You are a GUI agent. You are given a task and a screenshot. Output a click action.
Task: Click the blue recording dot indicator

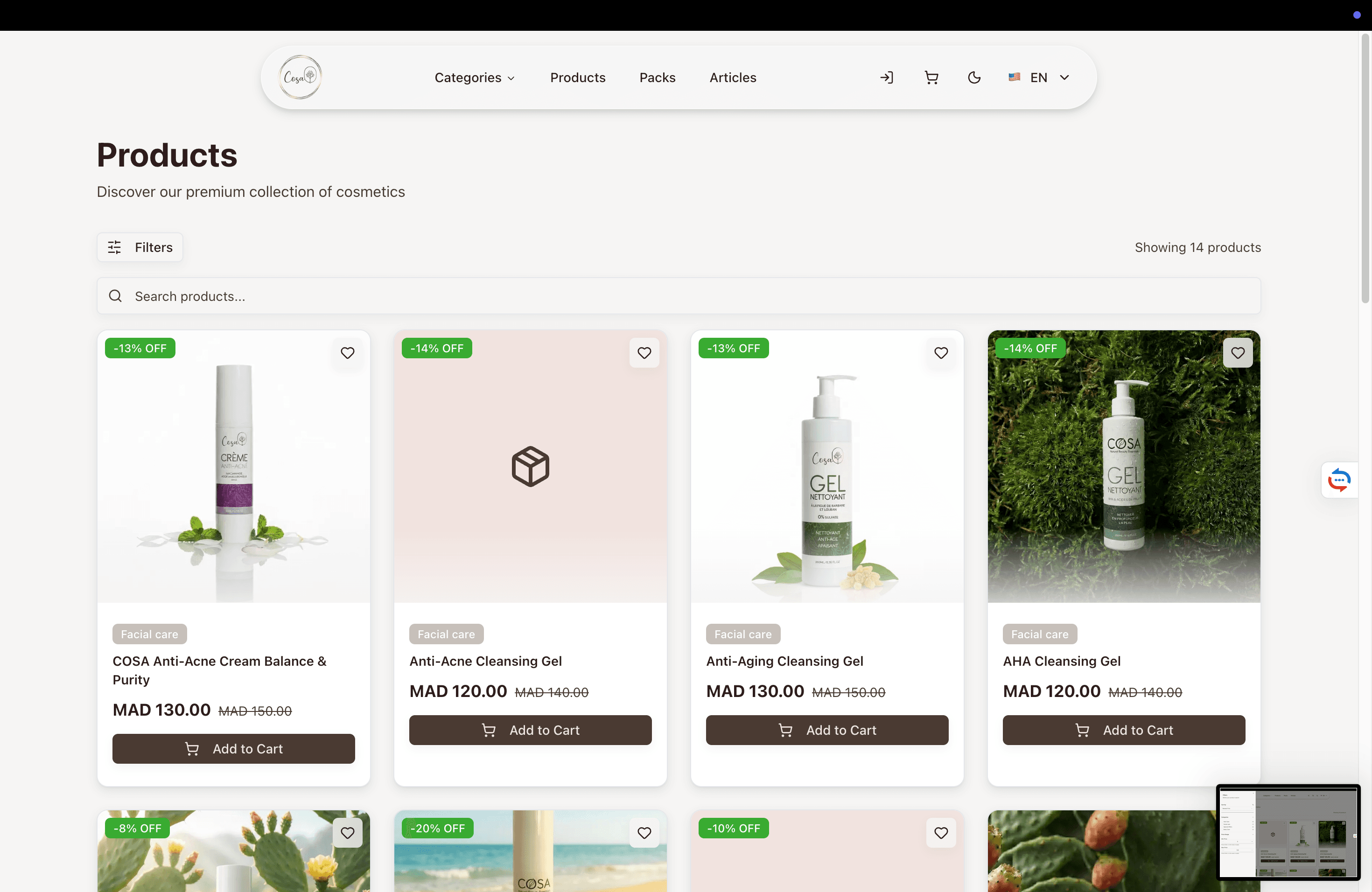pos(1357,15)
